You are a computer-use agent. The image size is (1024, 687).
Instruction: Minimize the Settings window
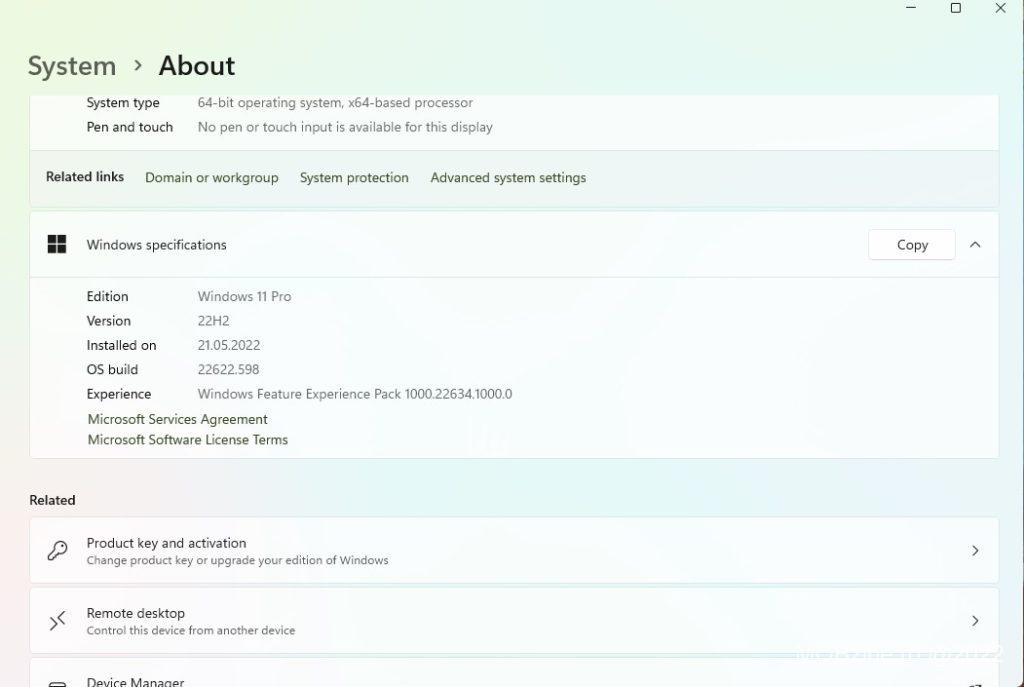(911, 8)
